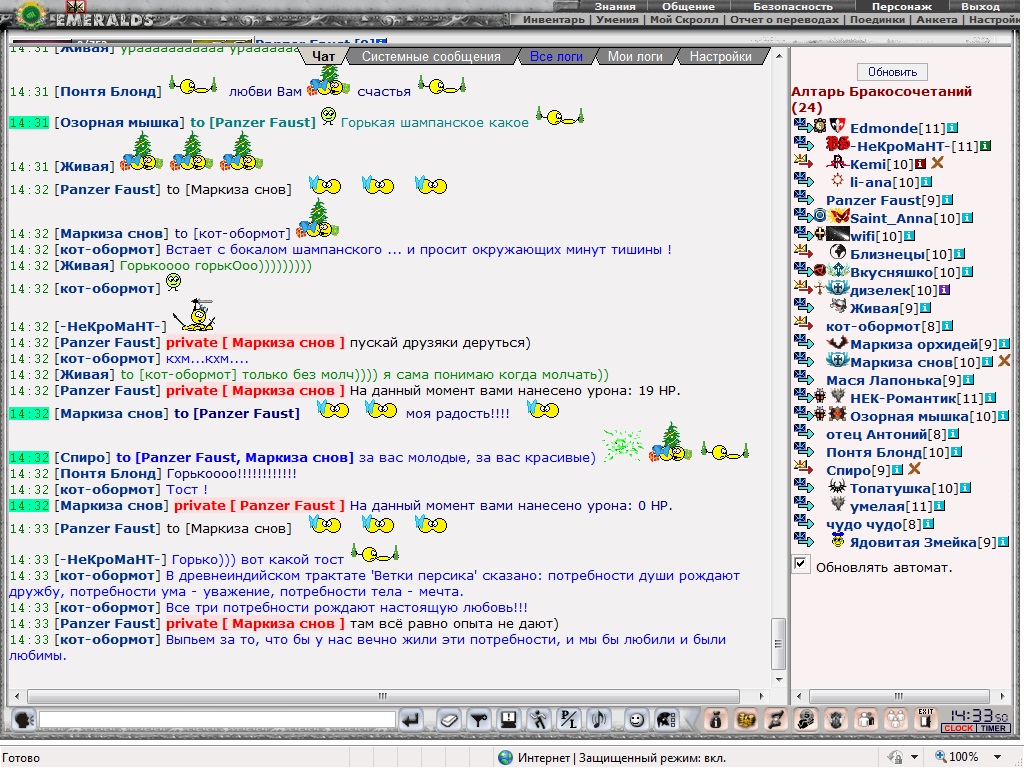Viewport: 1024px width, 768px height.
Task: Open Отчет о переводах link
Action: point(784,20)
